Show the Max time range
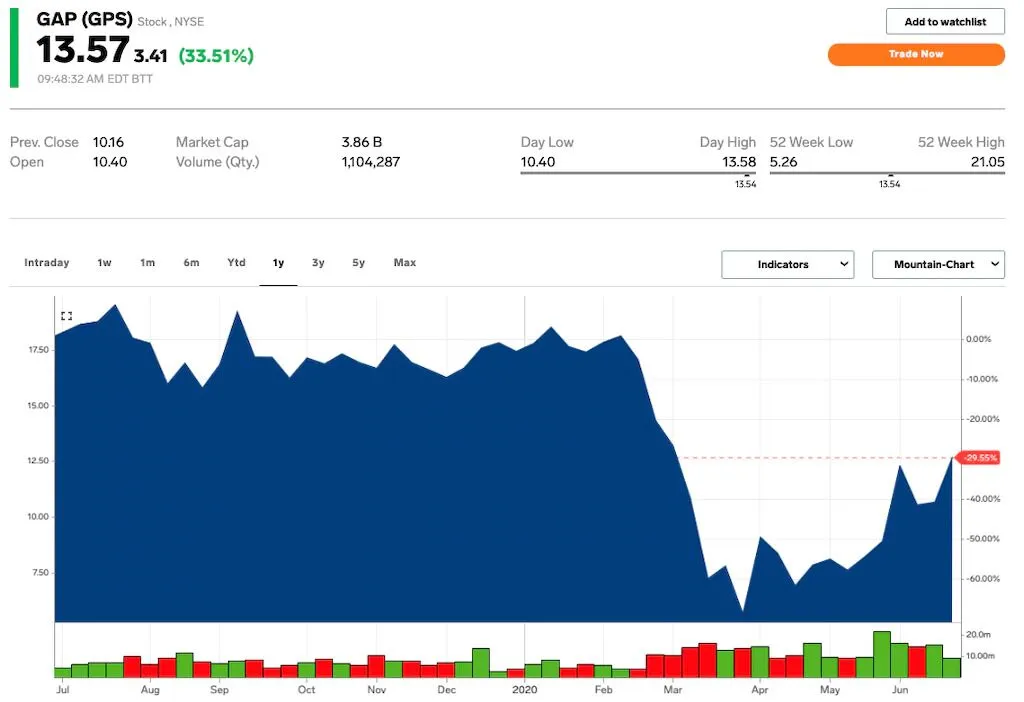 [x=405, y=263]
